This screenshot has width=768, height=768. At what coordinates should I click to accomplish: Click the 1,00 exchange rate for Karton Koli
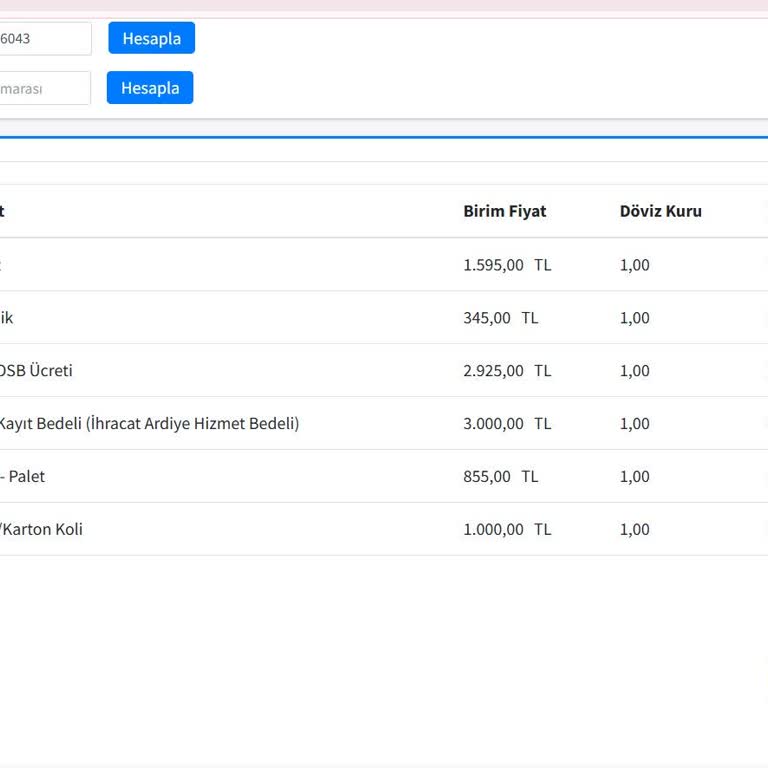(634, 530)
